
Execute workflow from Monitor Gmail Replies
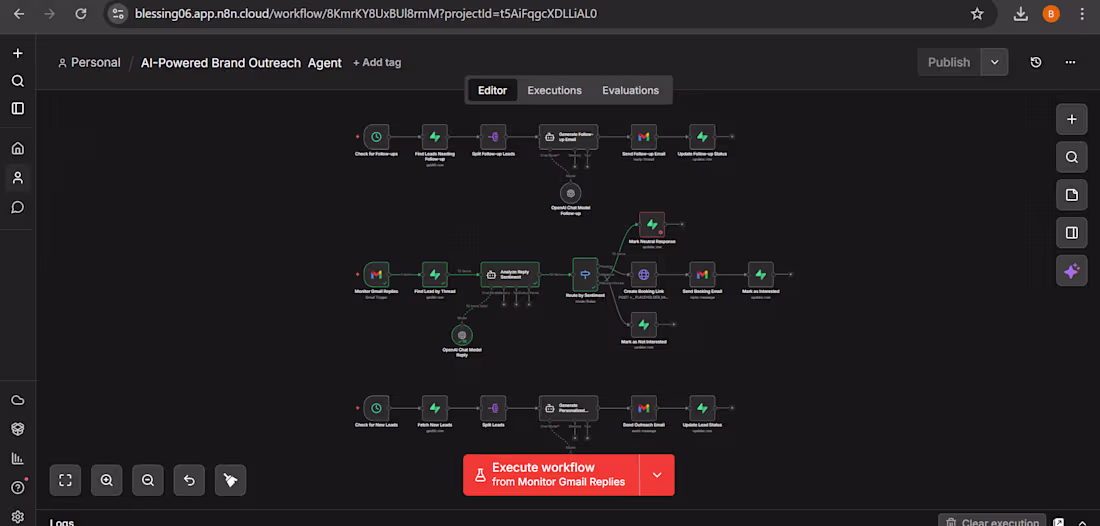coord(551,475)
